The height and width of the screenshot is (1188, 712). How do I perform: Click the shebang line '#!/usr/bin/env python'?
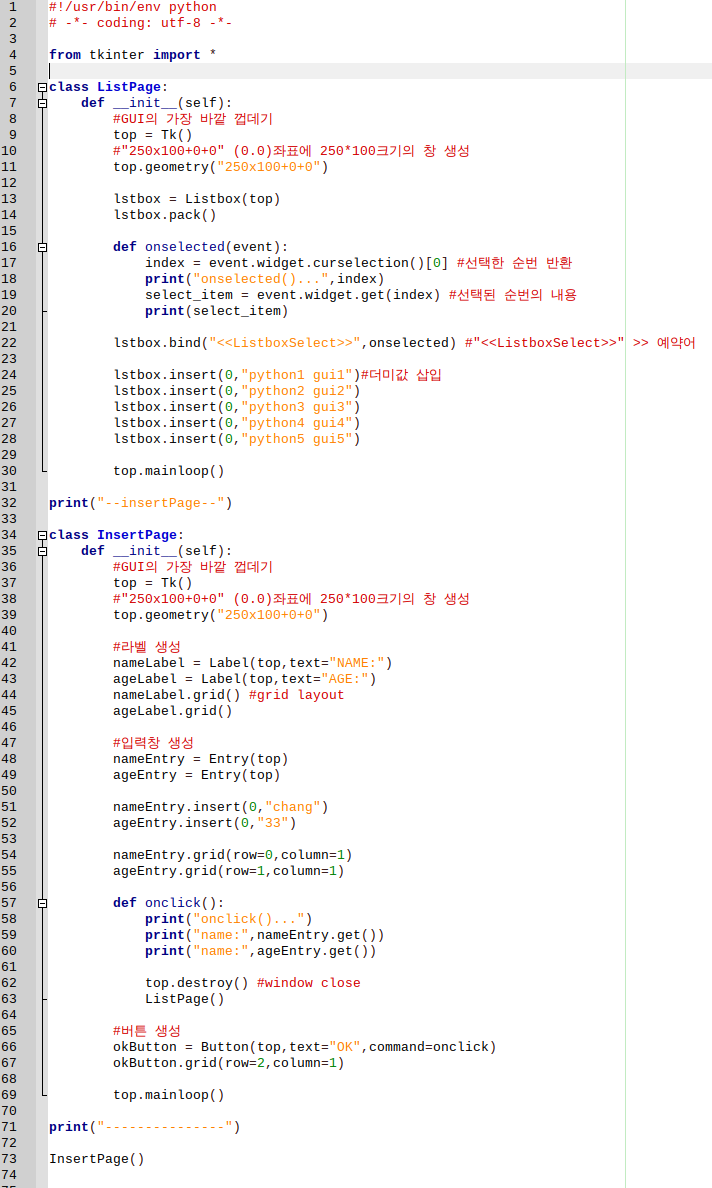[x=133, y=7]
